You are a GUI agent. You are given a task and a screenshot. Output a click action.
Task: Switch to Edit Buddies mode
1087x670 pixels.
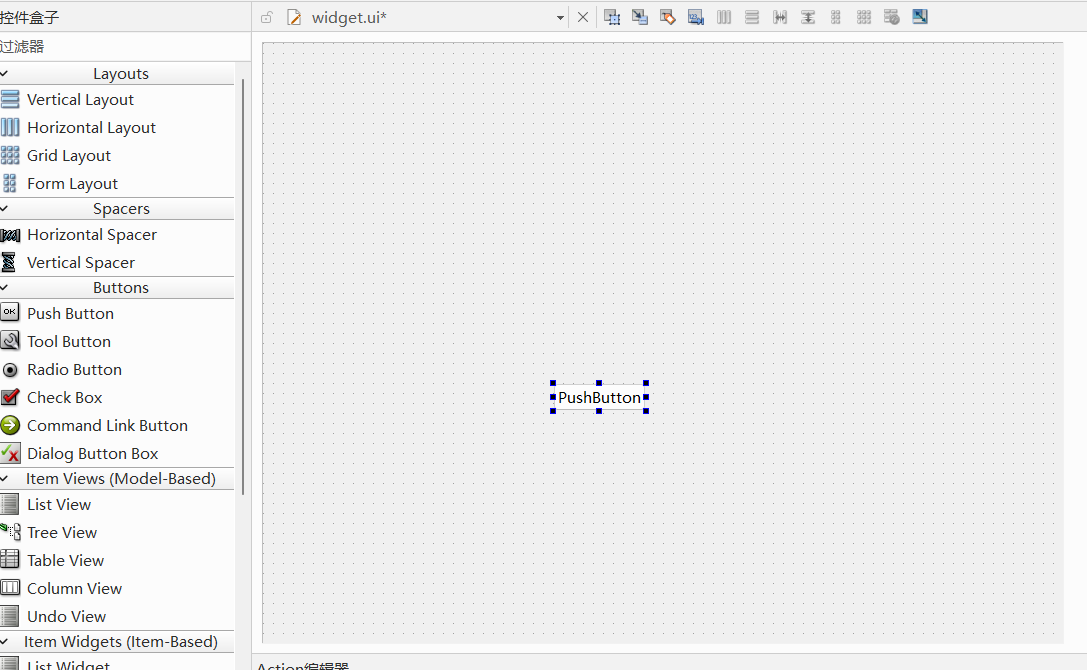[668, 17]
